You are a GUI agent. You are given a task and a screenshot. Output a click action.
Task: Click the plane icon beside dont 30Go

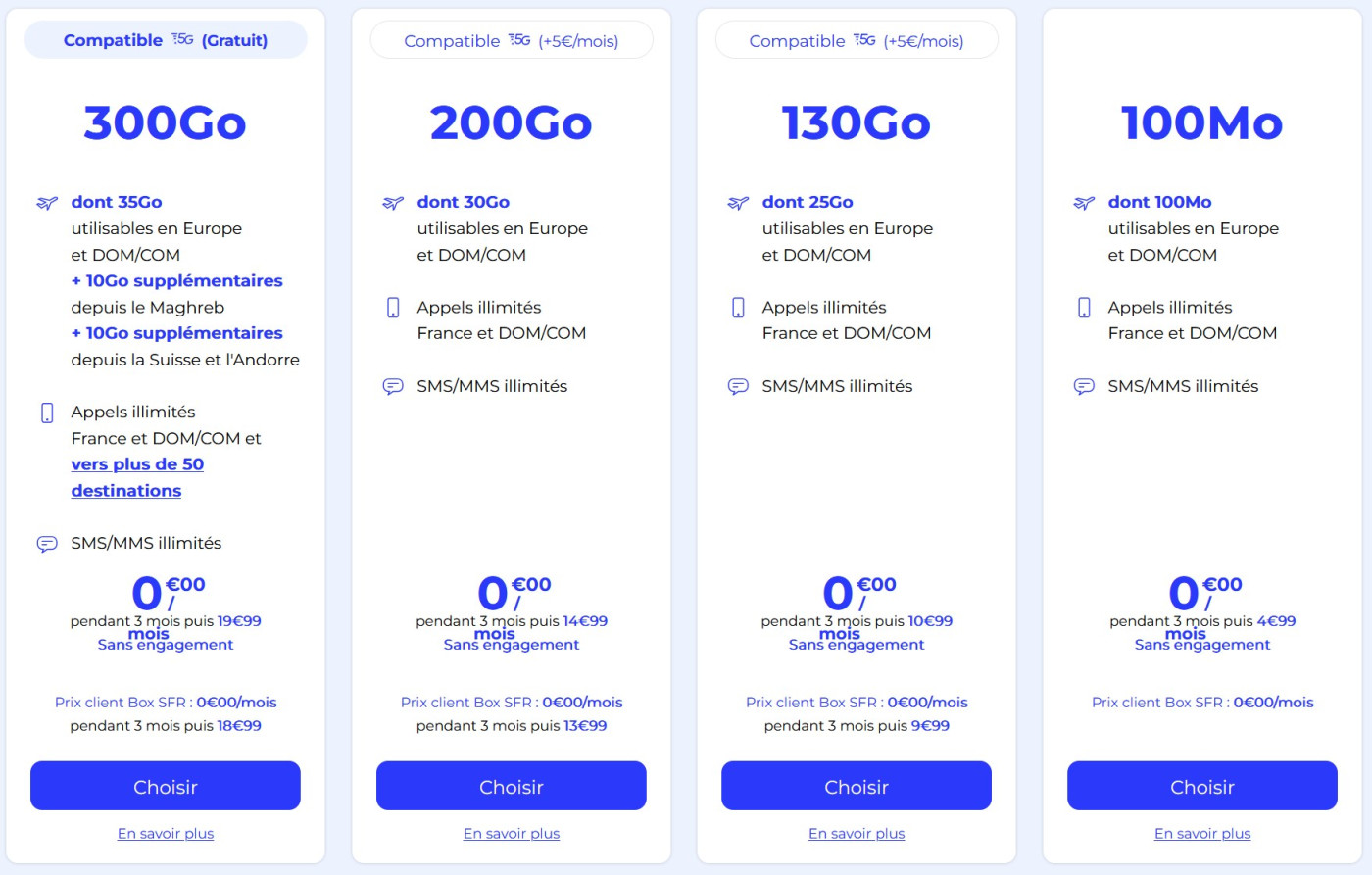392,202
